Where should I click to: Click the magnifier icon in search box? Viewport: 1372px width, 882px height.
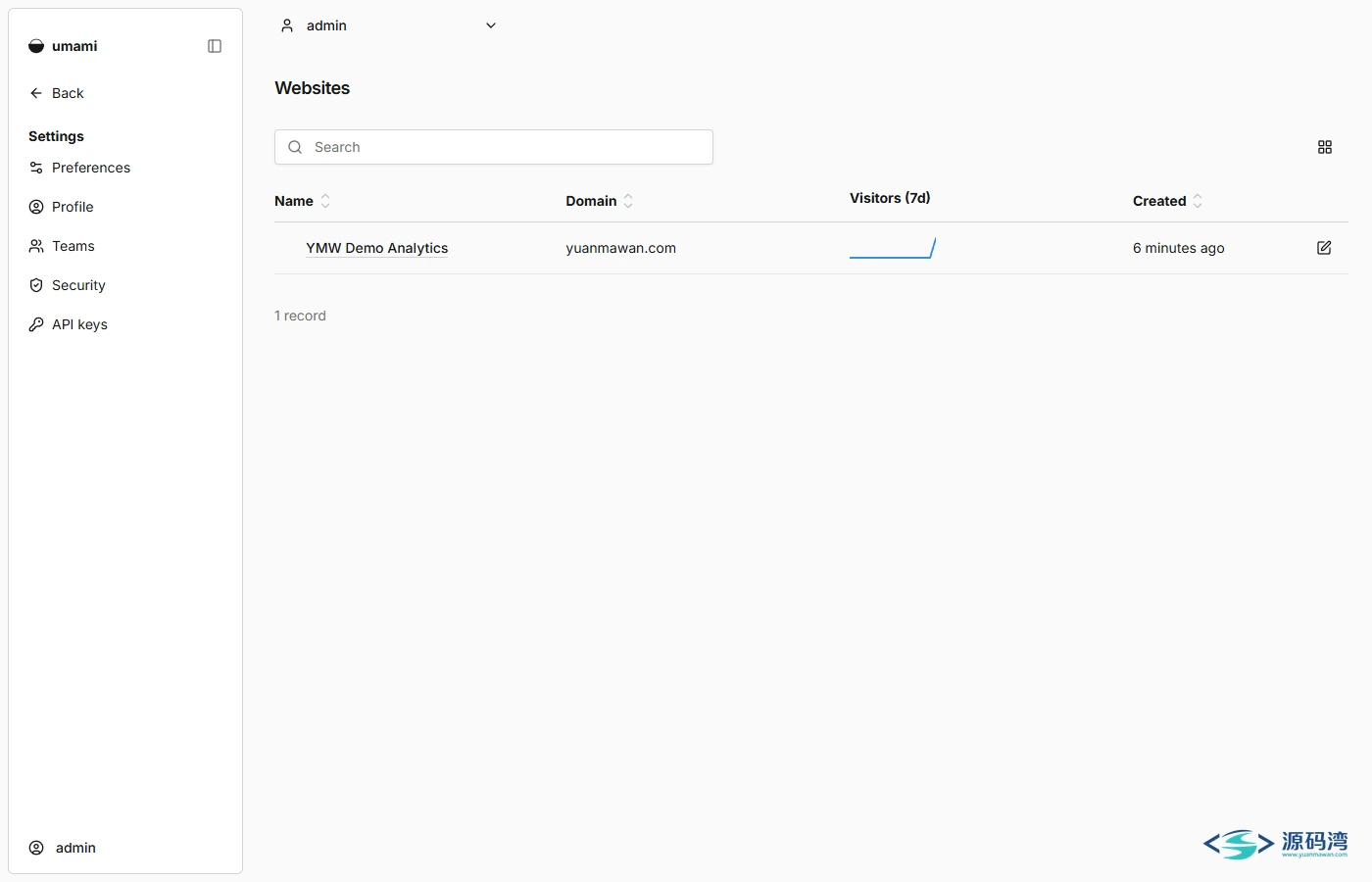point(295,147)
